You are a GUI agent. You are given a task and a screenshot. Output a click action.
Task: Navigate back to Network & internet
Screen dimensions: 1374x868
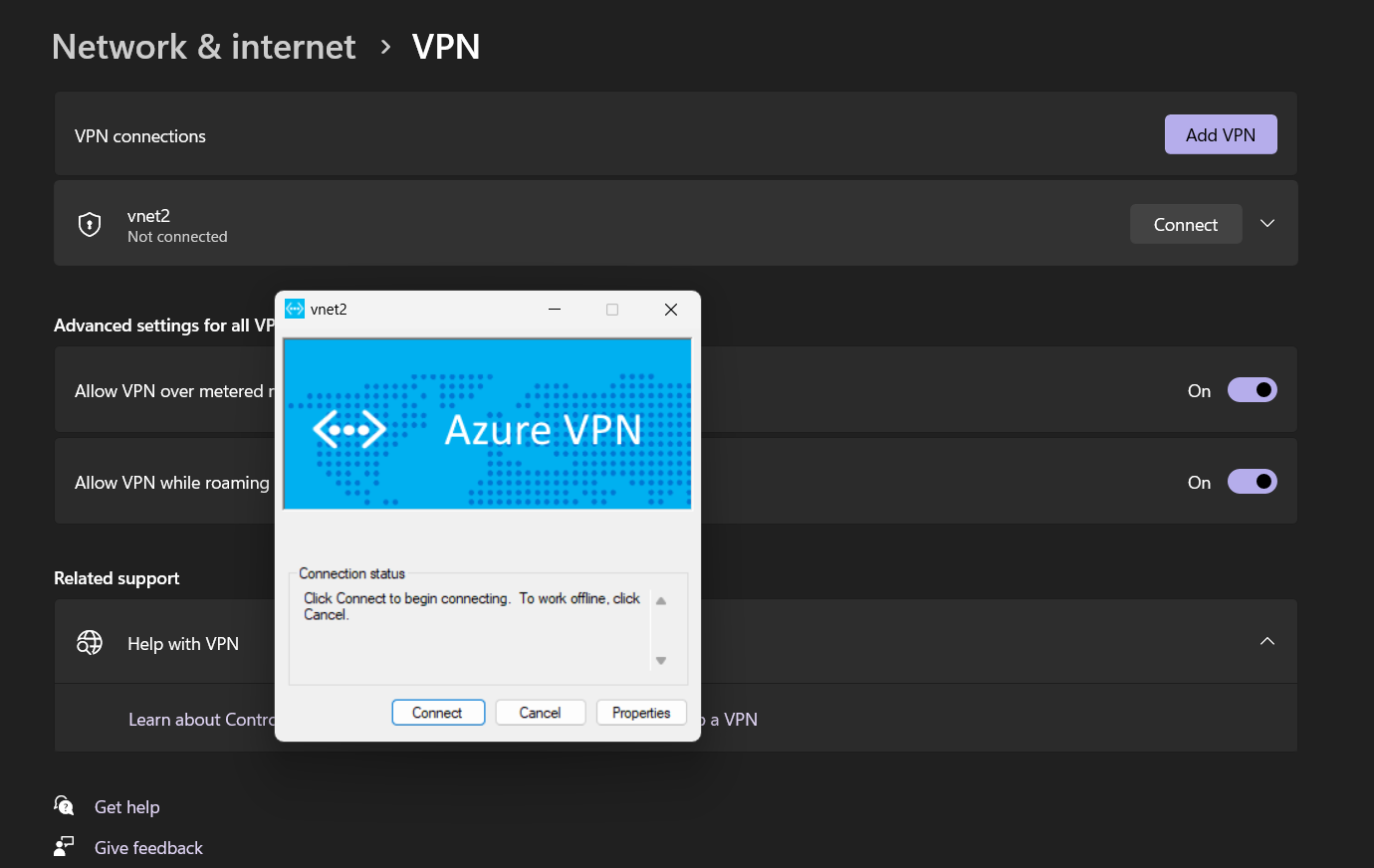point(203,46)
